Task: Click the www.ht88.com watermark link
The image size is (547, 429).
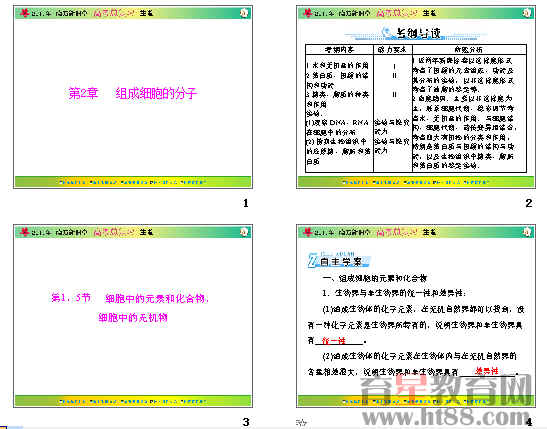Action: [x=446, y=417]
